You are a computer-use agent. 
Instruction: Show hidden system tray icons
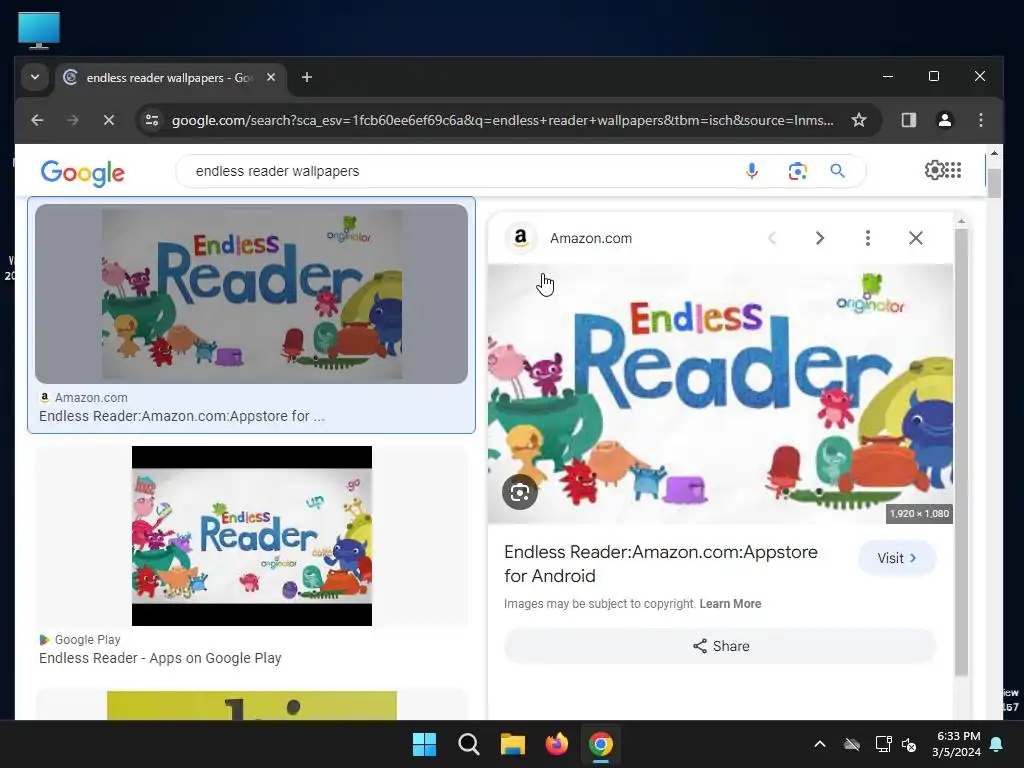[820, 744]
